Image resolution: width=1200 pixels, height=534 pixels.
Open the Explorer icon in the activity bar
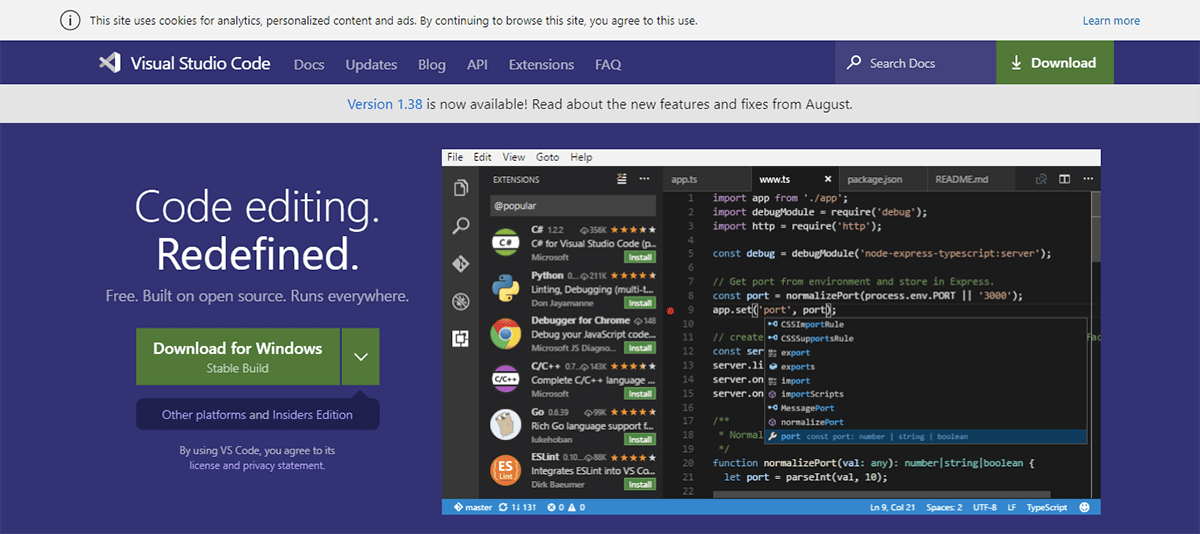(x=461, y=188)
